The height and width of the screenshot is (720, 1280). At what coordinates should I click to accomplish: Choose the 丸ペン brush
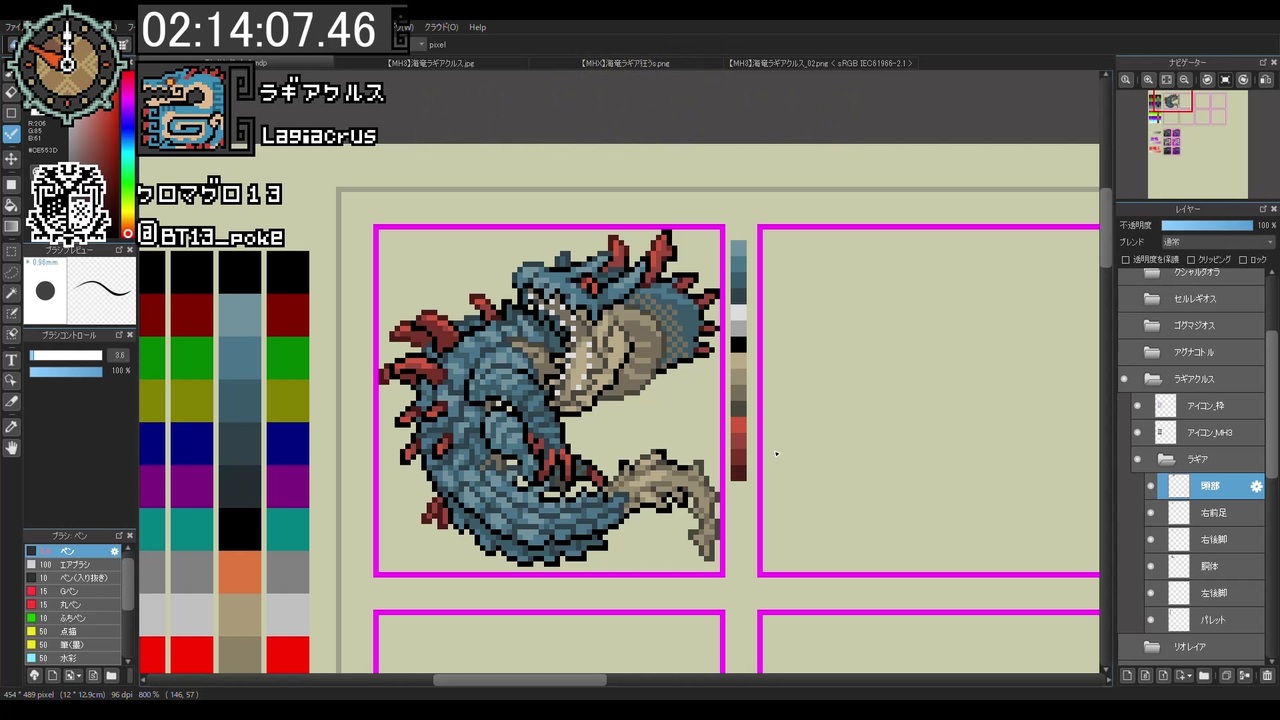pos(73,605)
